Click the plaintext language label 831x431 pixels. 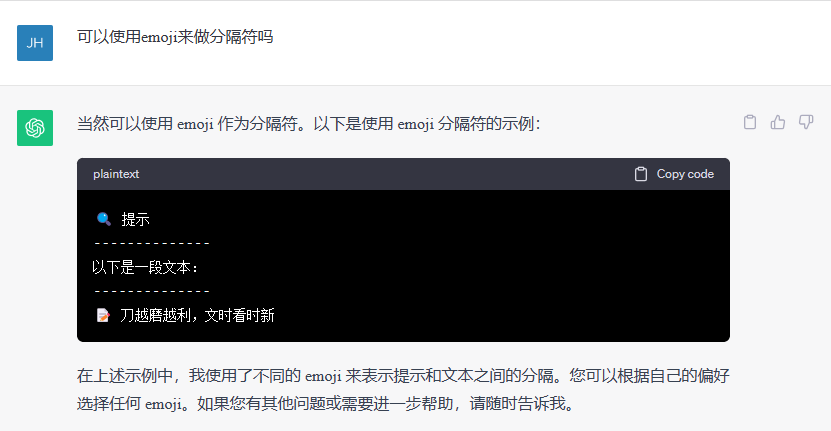point(116,174)
